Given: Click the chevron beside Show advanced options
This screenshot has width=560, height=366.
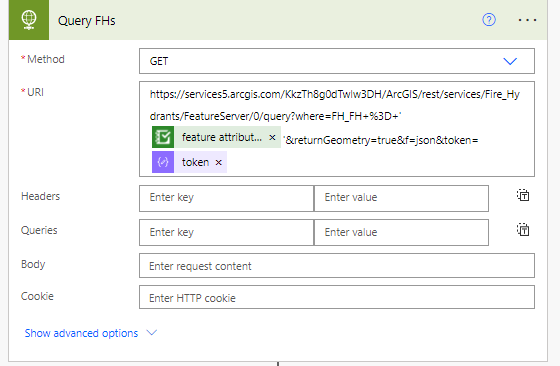Looking at the screenshot, I should [x=152, y=333].
